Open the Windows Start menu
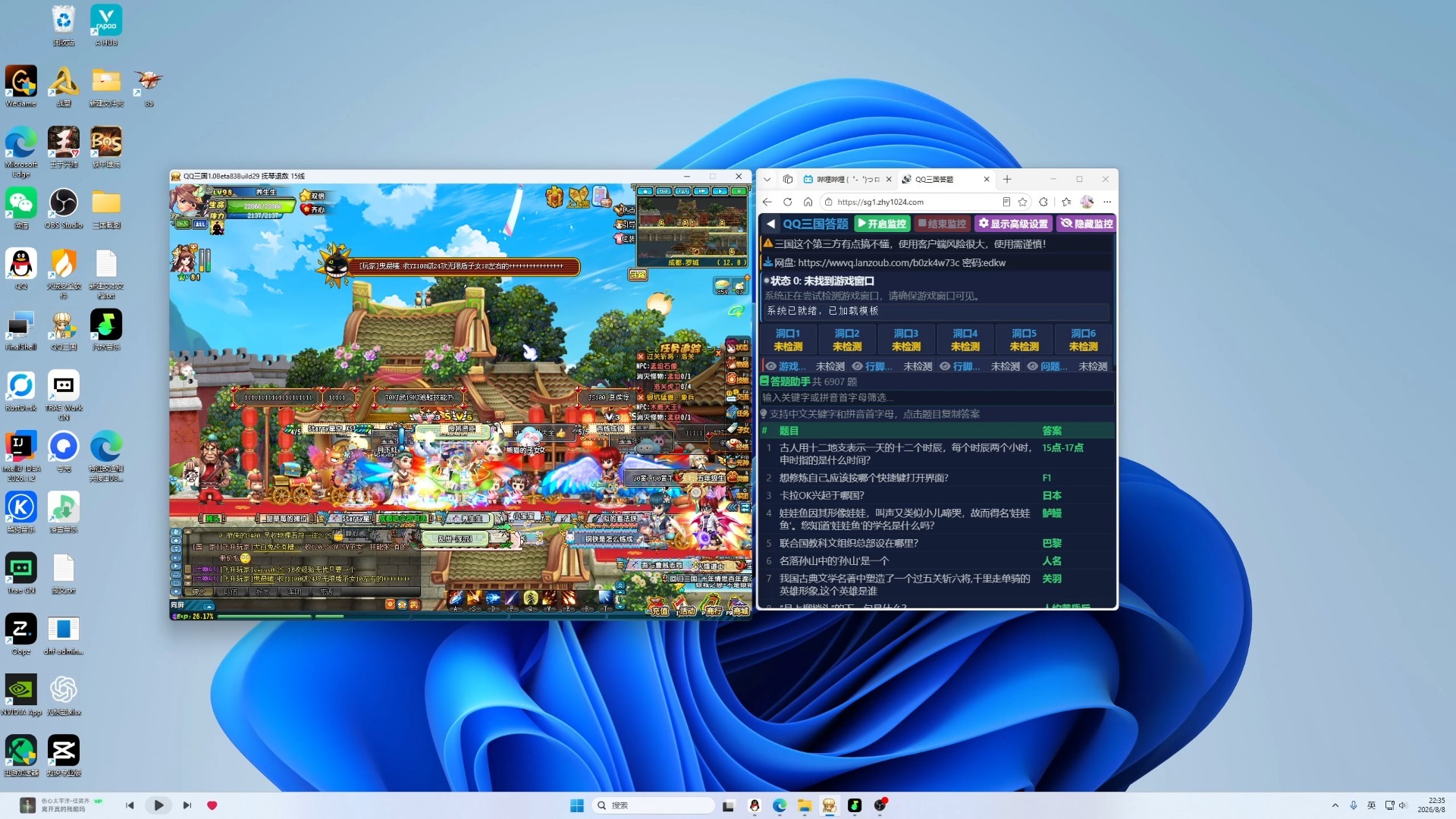1456x819 pixels. click(577, 805)
